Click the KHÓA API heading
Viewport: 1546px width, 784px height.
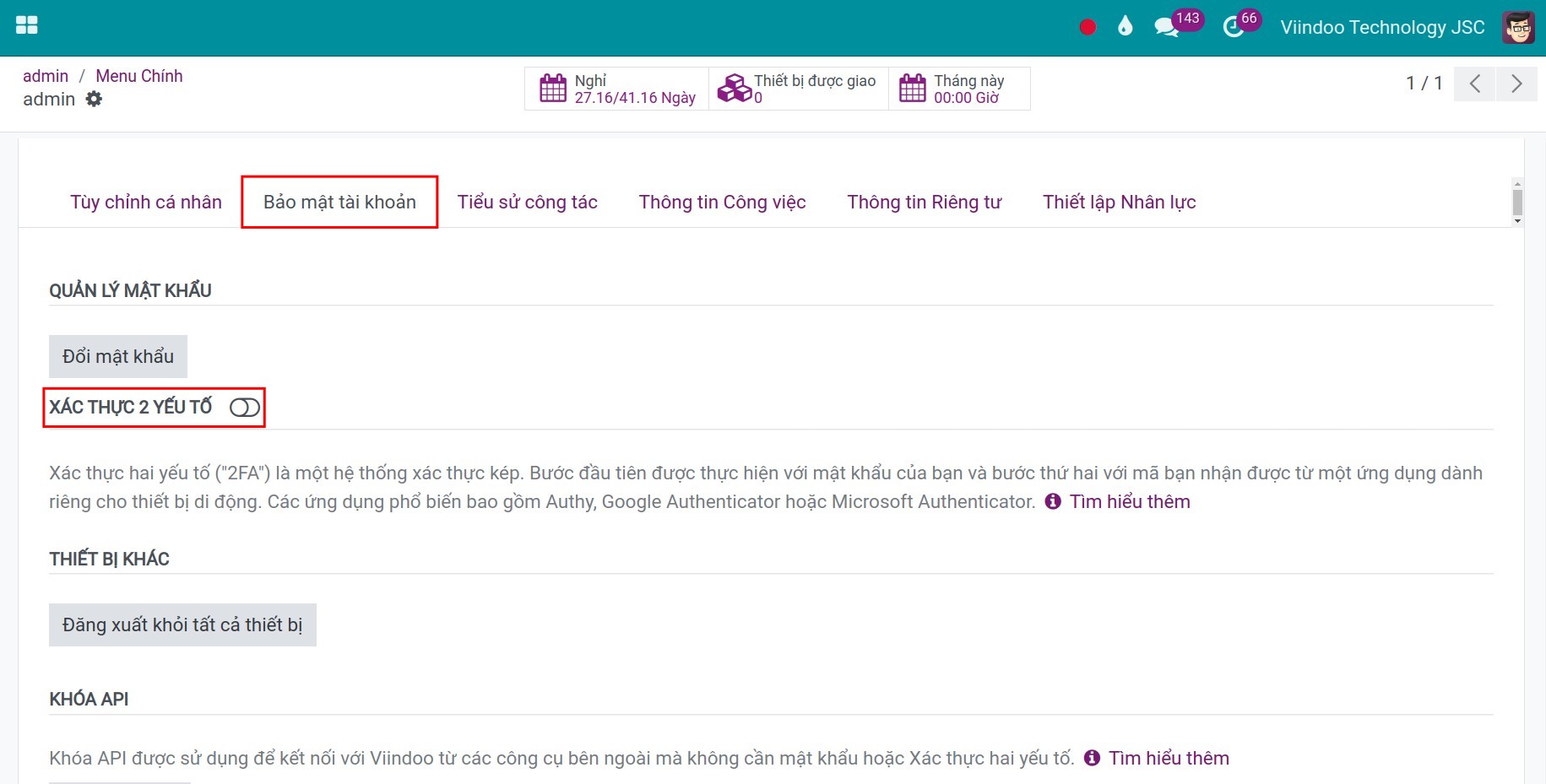pyautogui.click(x=89, y=699)
